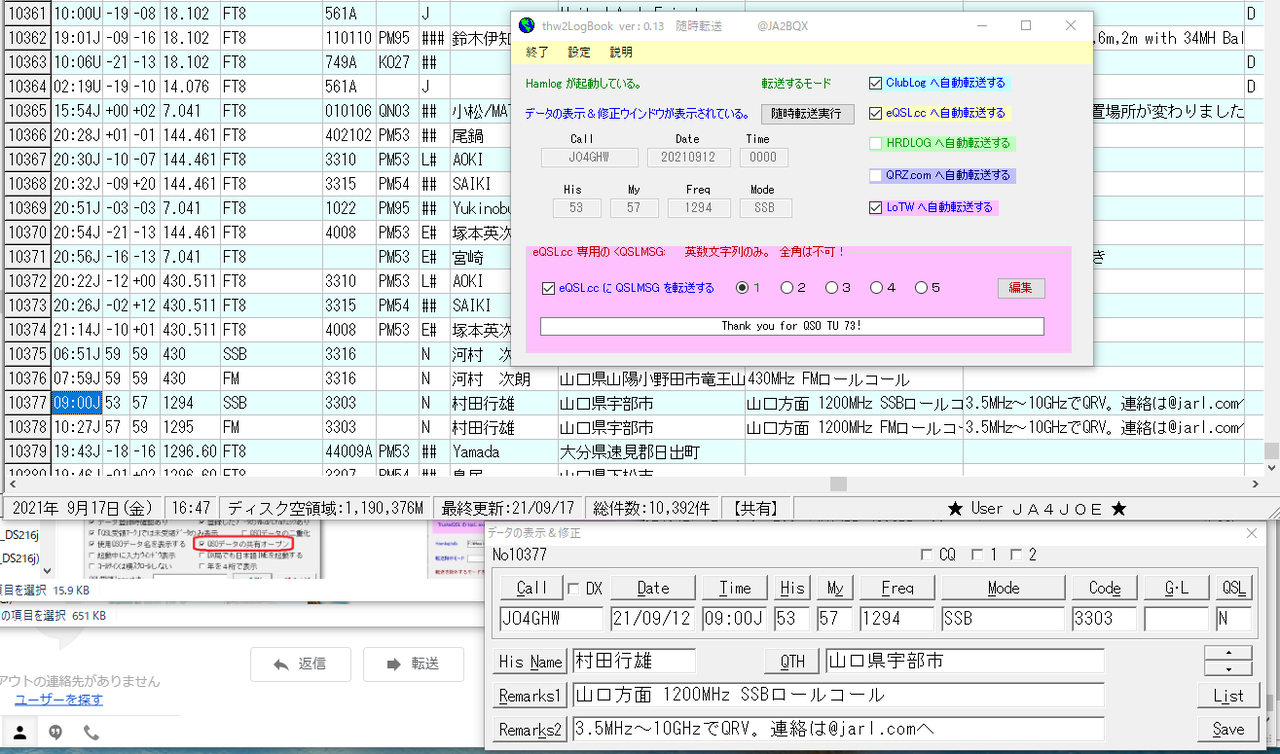Minimize the thw2LogBook window
1280x754 pixels.
(980, 26)
